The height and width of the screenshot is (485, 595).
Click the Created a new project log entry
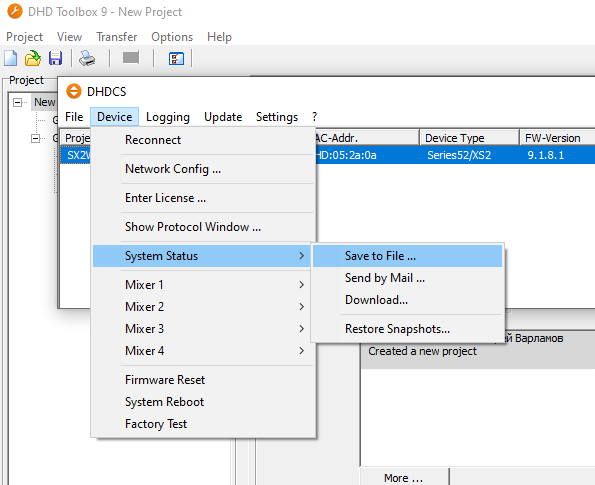tap(422, 351)
